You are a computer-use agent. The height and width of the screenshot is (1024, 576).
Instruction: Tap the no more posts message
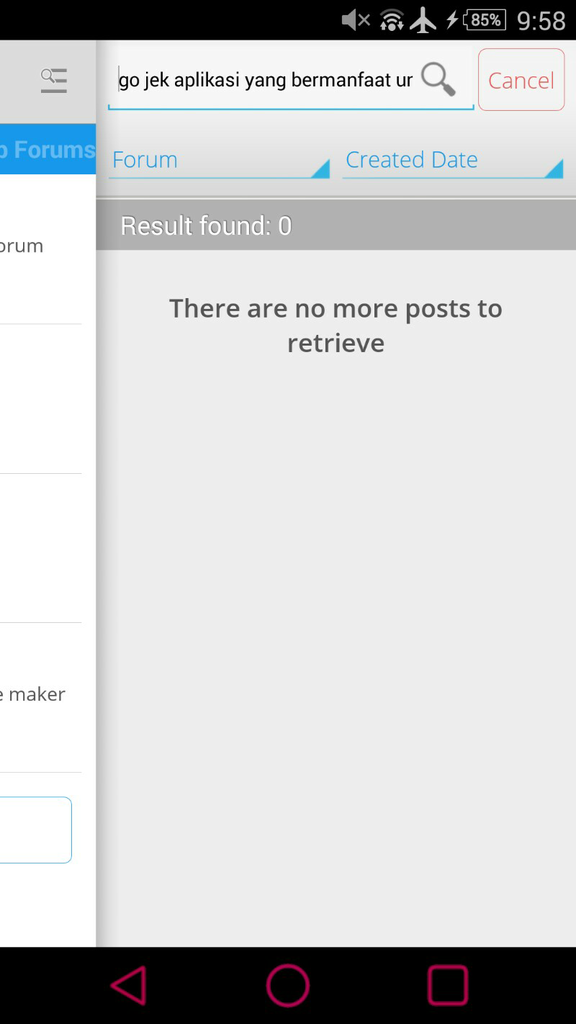pyautogui.click(x=336, y=325)
